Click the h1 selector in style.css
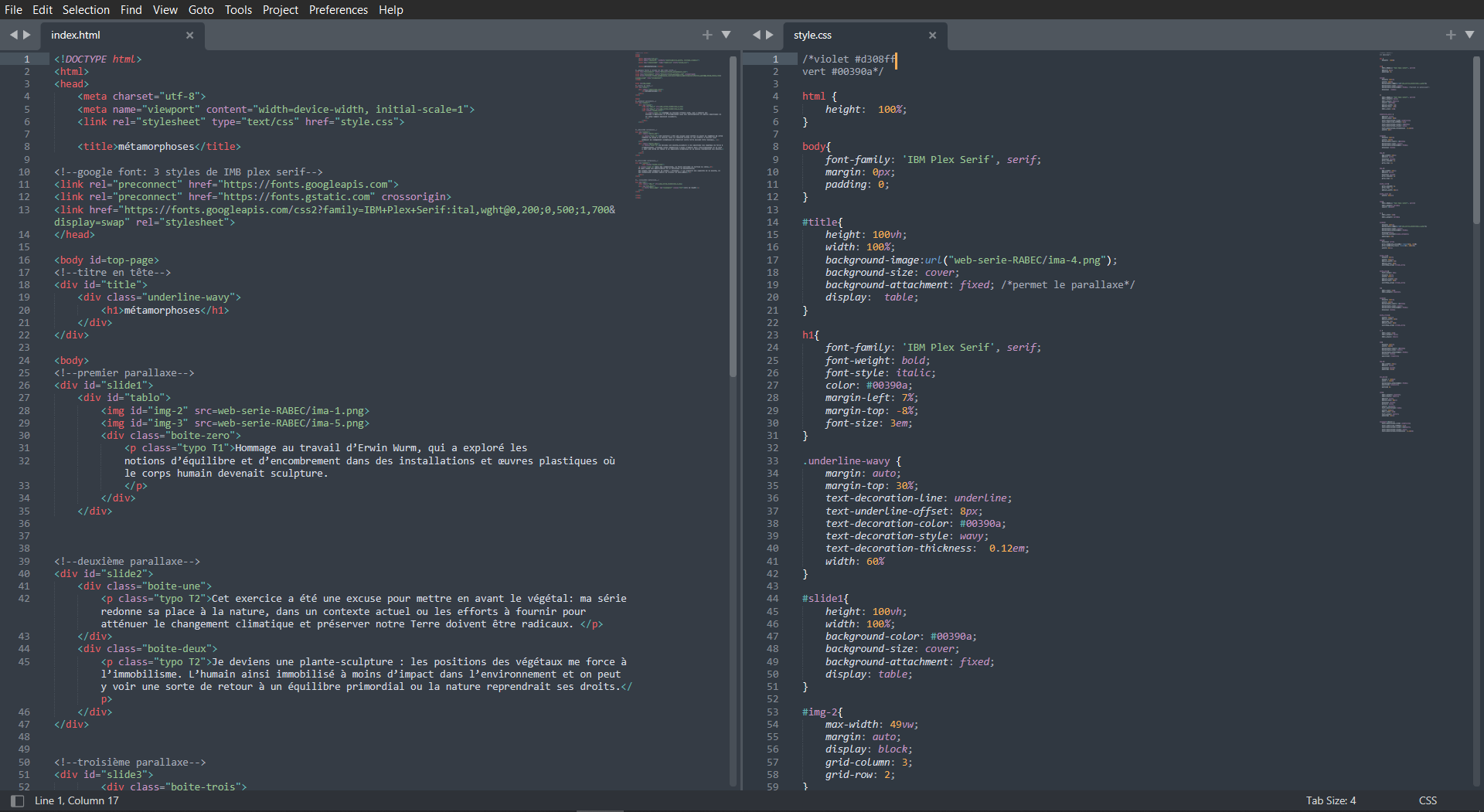 click(x=808, y=335)
